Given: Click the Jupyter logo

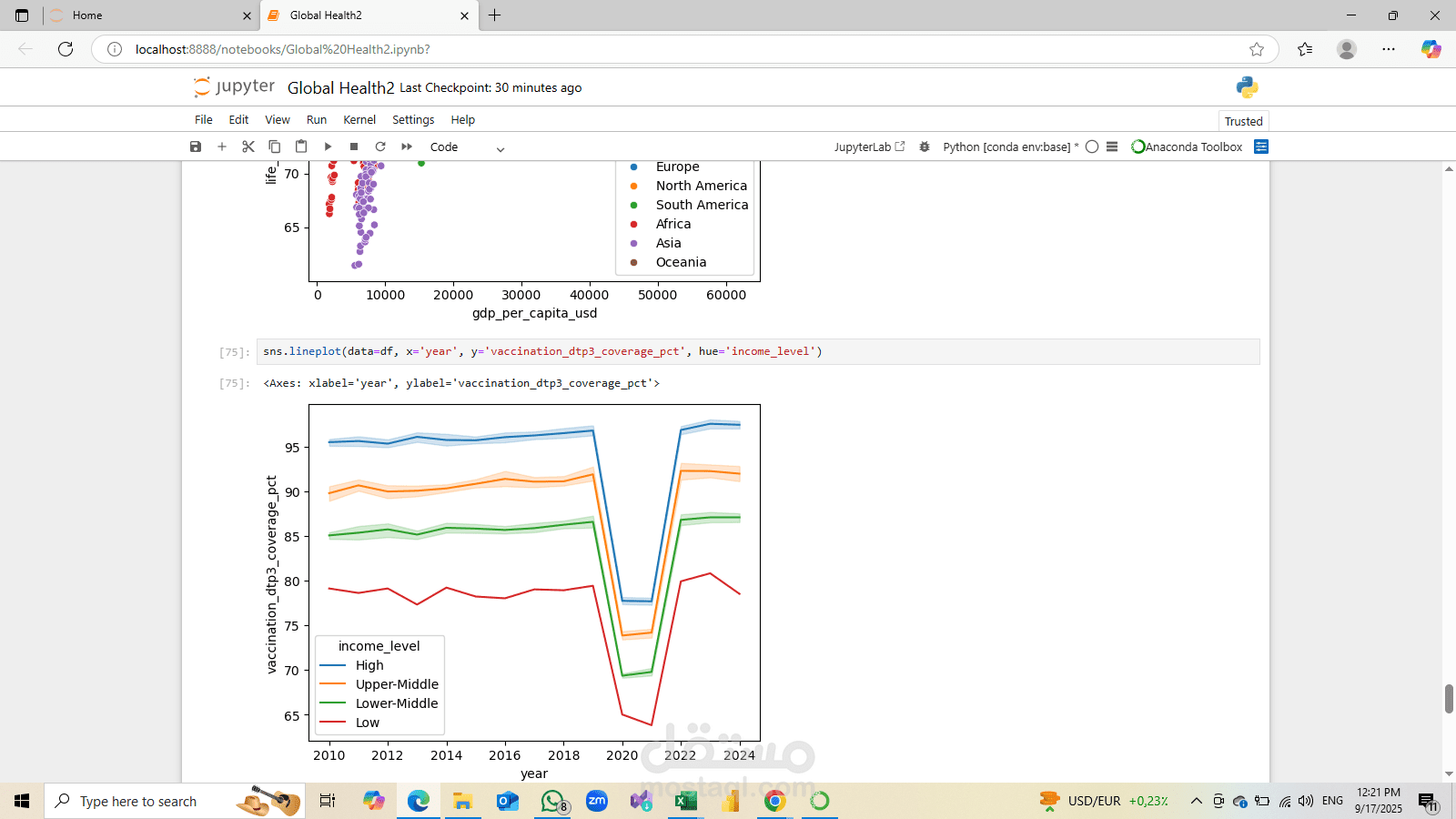Looking at the screenshot, I should [234, 86].
